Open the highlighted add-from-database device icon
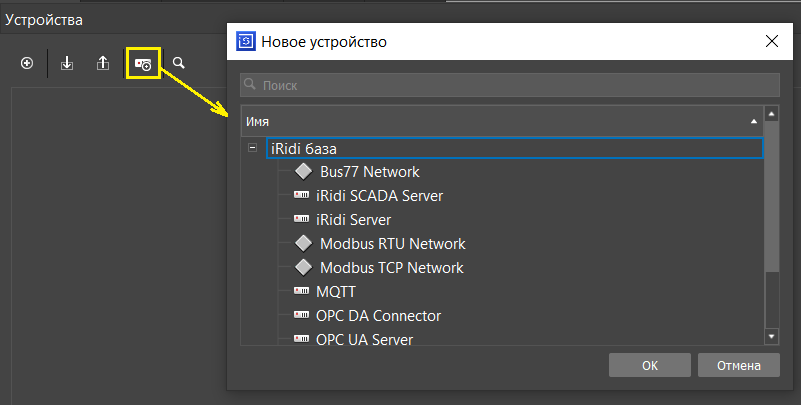The image size is (801, 405). tap(143, 64)
